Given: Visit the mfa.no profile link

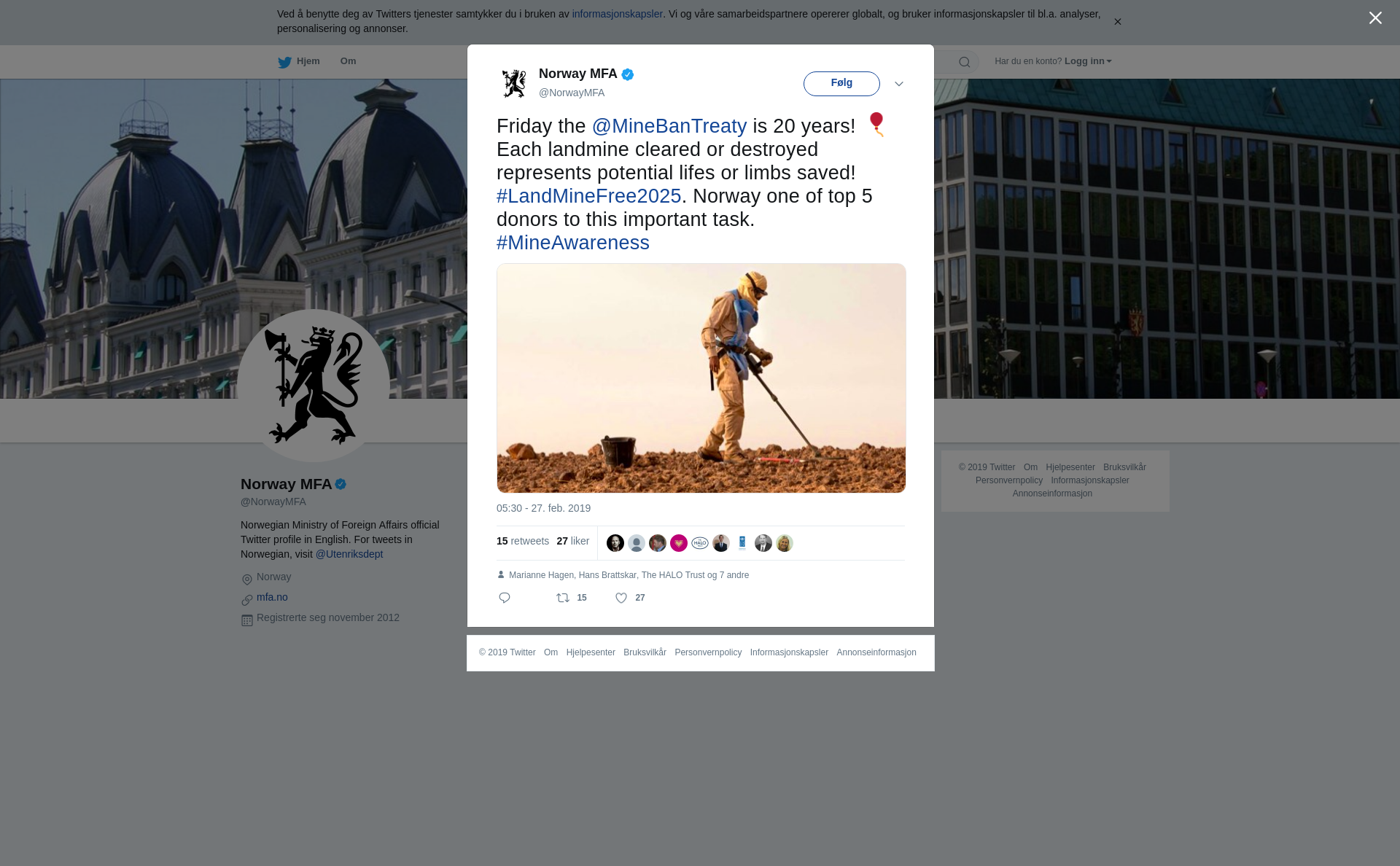Looking at the screenshot, I should (x=272, y=597).
